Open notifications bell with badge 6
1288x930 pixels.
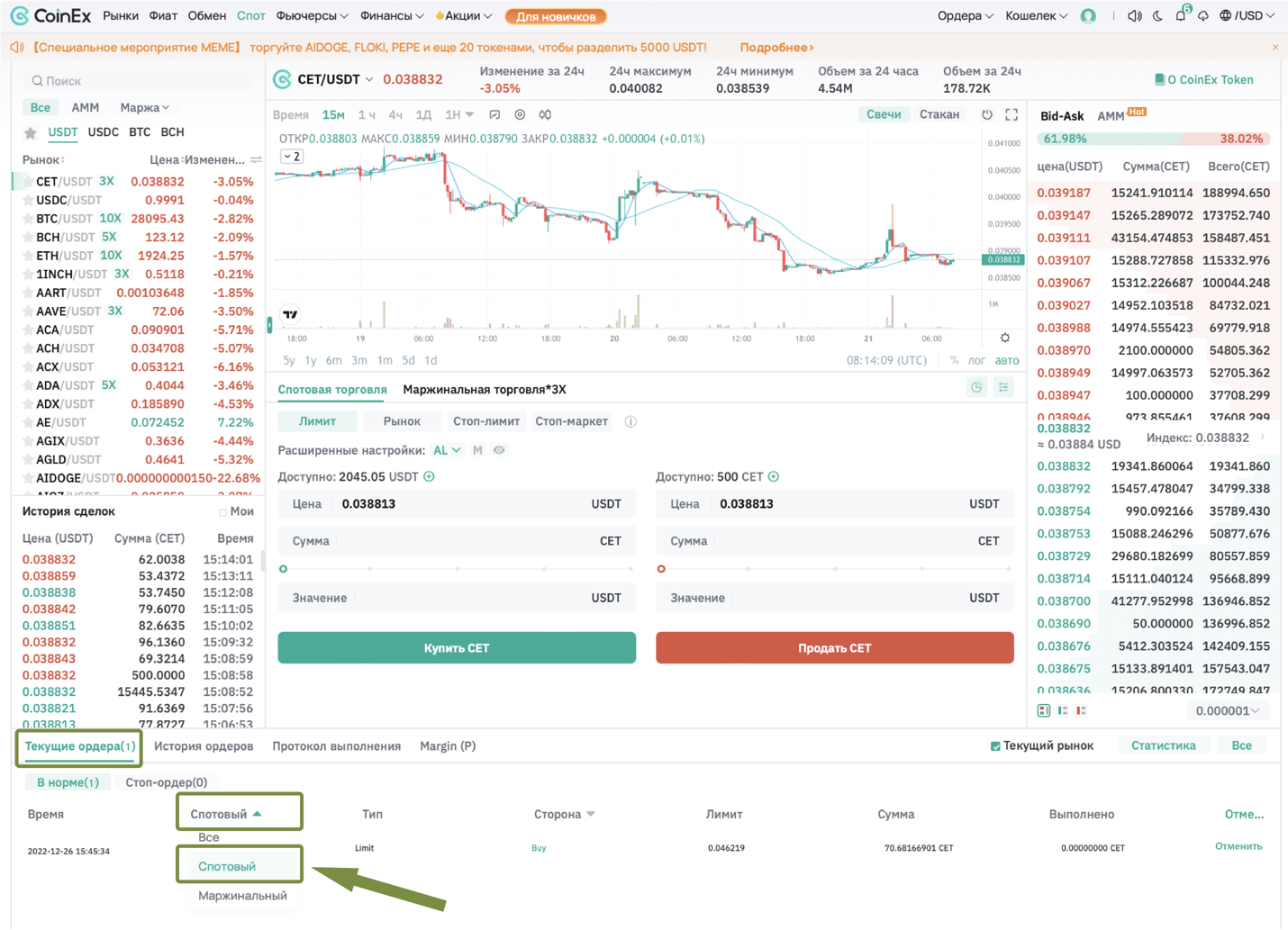click(1181, 15)
